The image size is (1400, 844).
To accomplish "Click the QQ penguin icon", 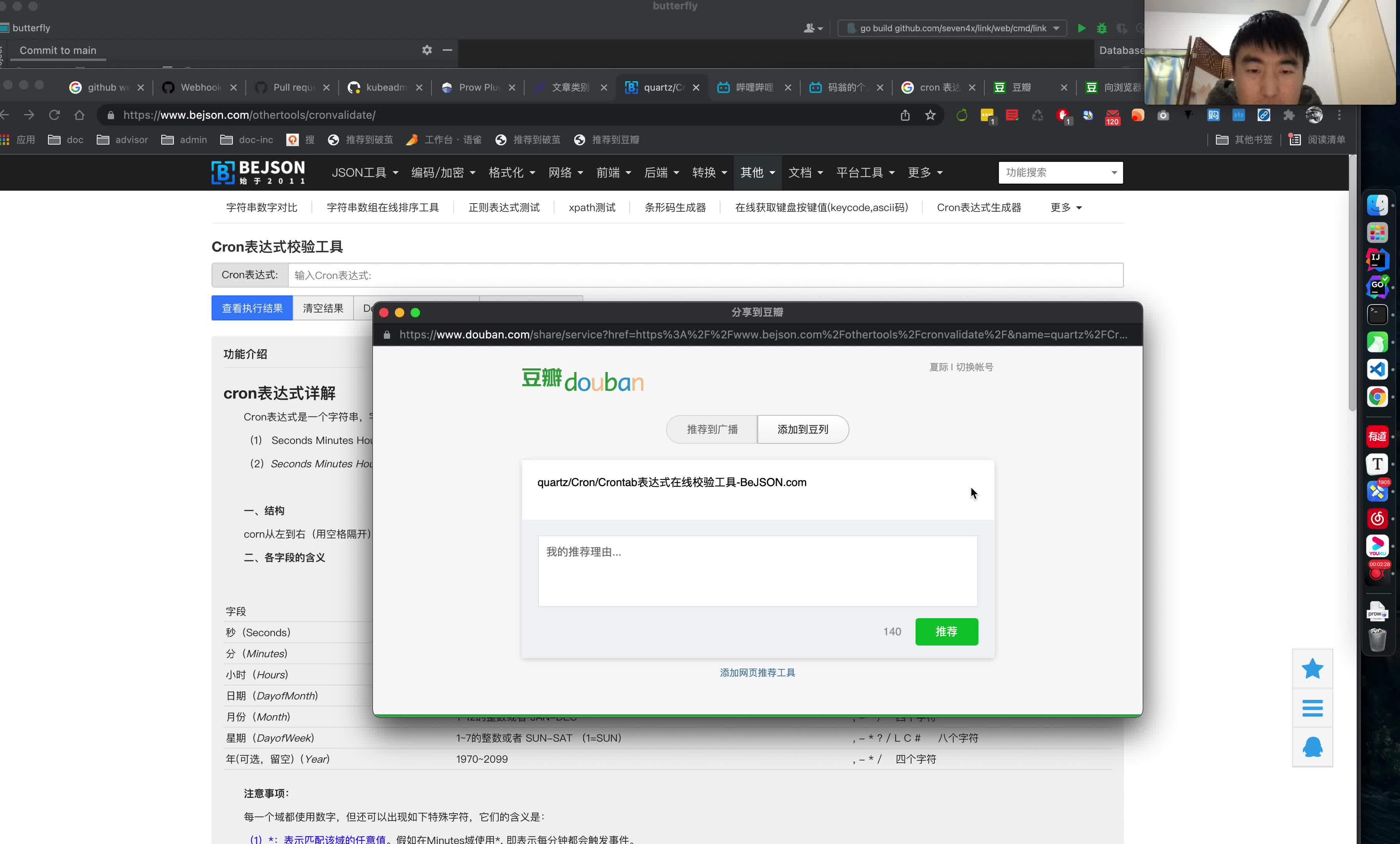I will (x=1312, y=747).
